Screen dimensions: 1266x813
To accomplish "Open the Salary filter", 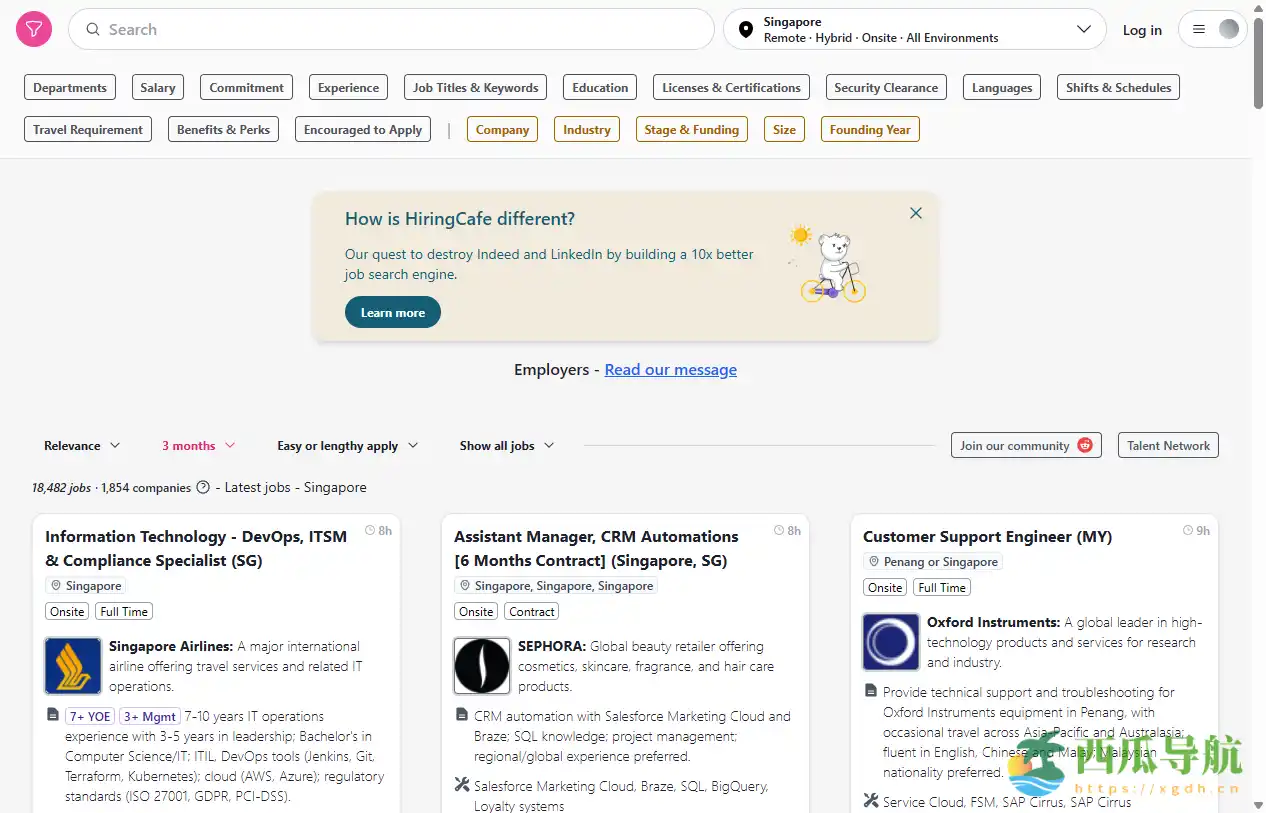I will pos(158,88).
